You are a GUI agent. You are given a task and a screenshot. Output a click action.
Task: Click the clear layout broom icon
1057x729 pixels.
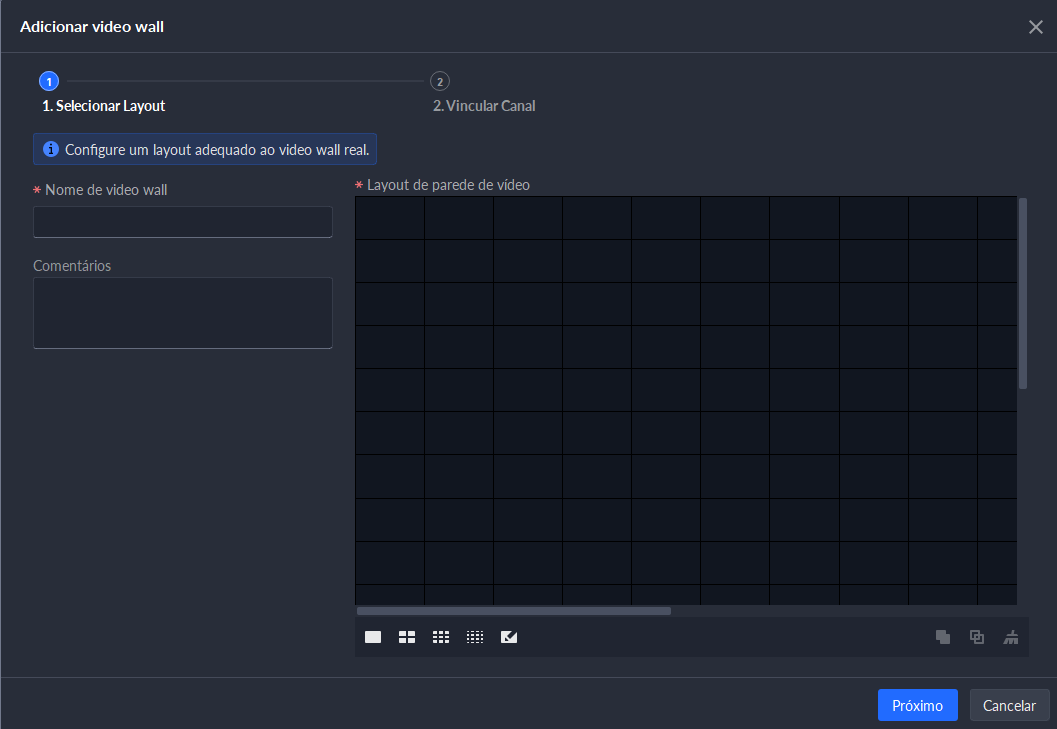click(x=1011, y=637)
